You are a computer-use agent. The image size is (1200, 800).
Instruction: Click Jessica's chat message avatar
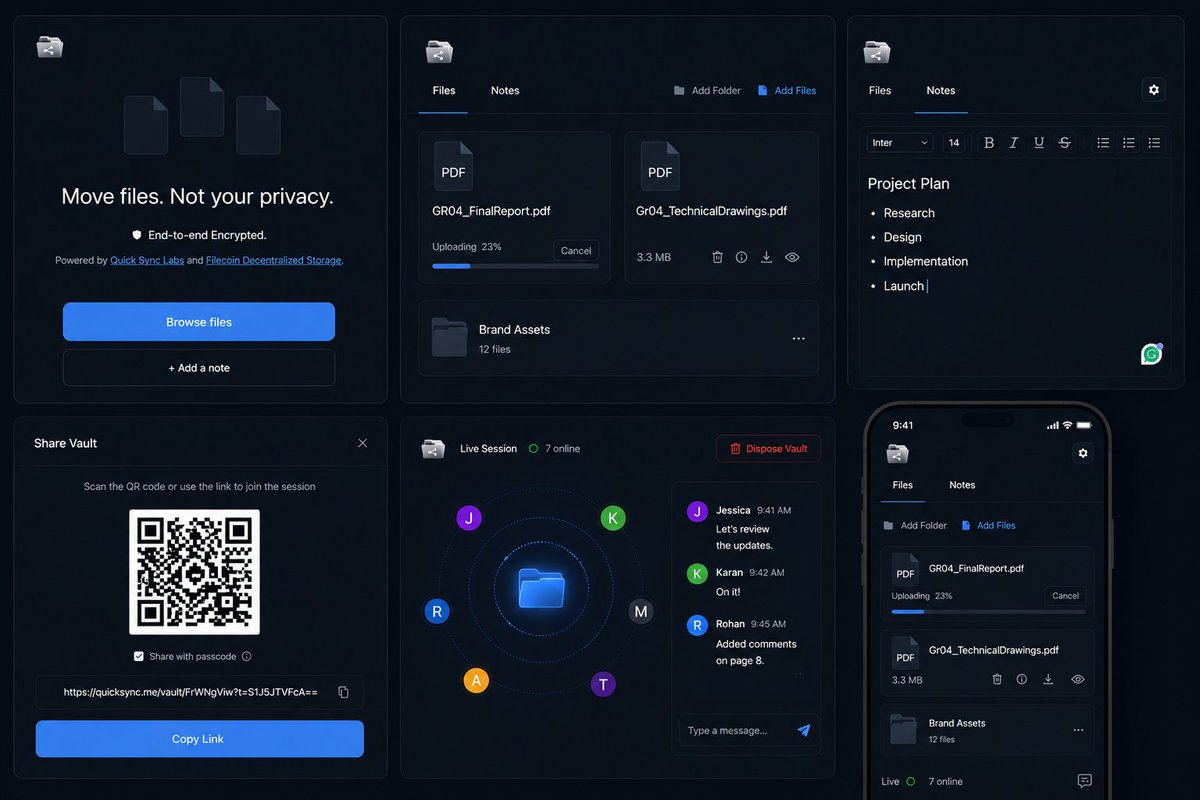click(697, 511)
